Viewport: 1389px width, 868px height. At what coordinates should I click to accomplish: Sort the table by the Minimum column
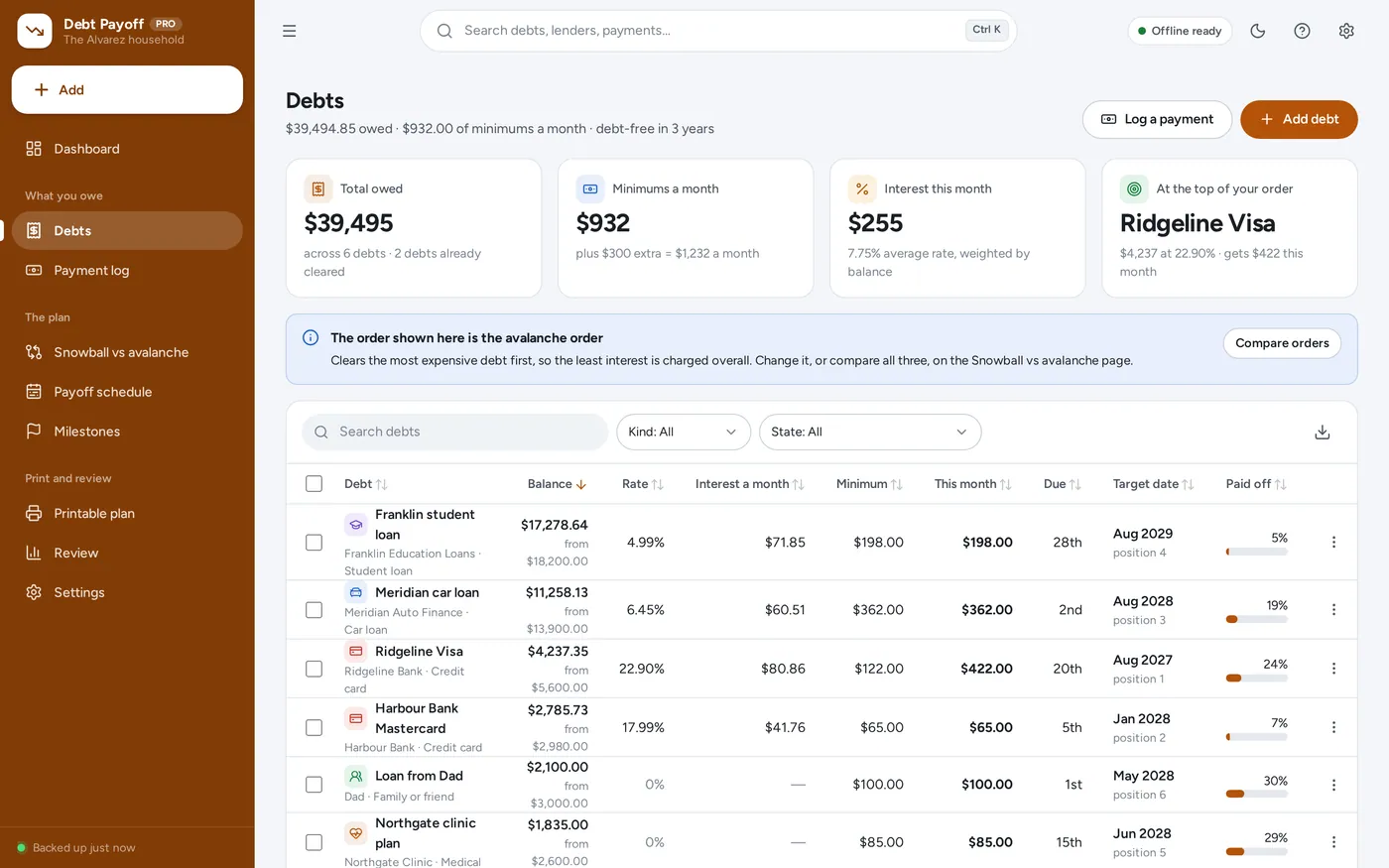click(869, 484)
